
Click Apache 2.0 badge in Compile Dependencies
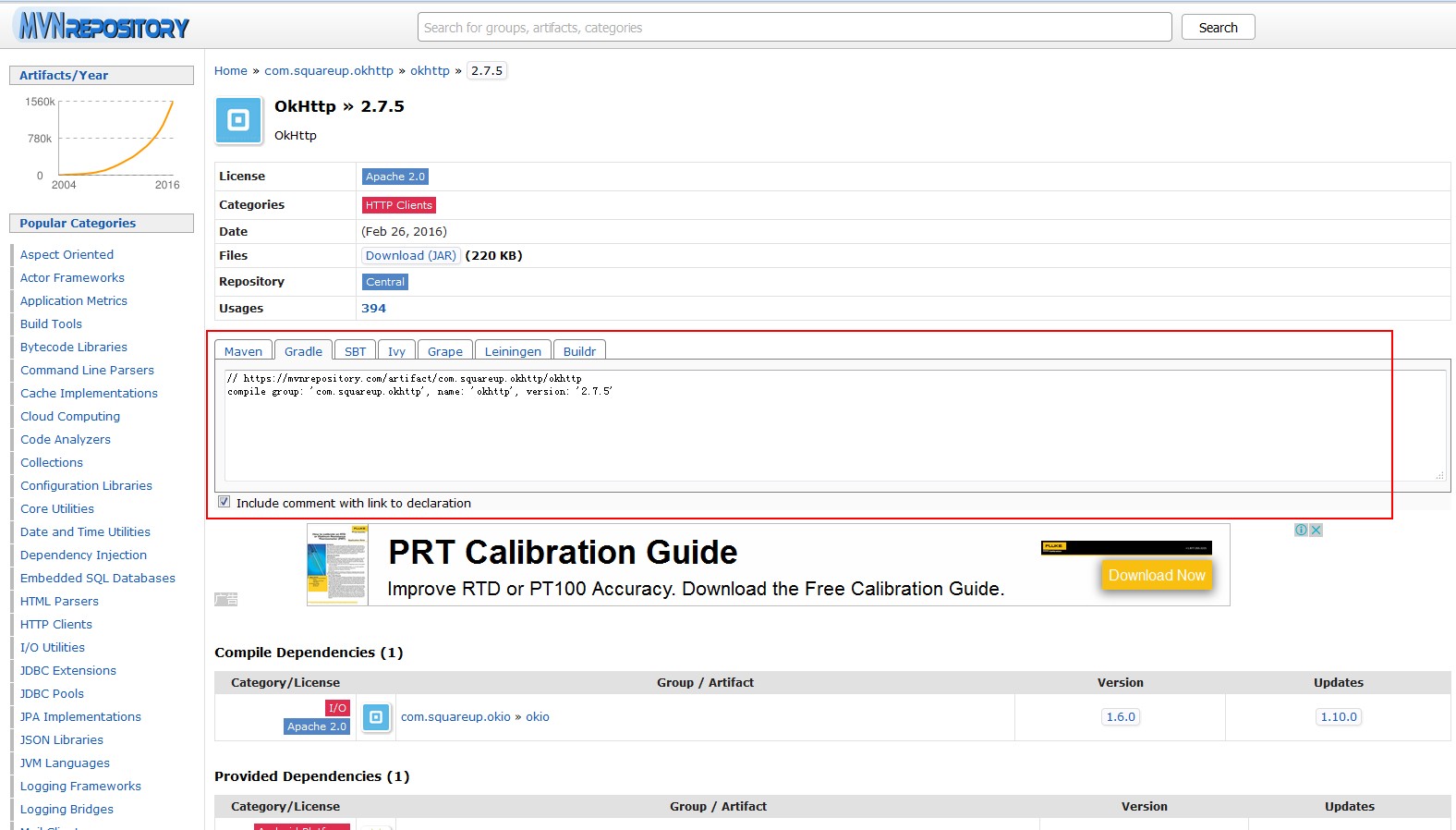317,726
